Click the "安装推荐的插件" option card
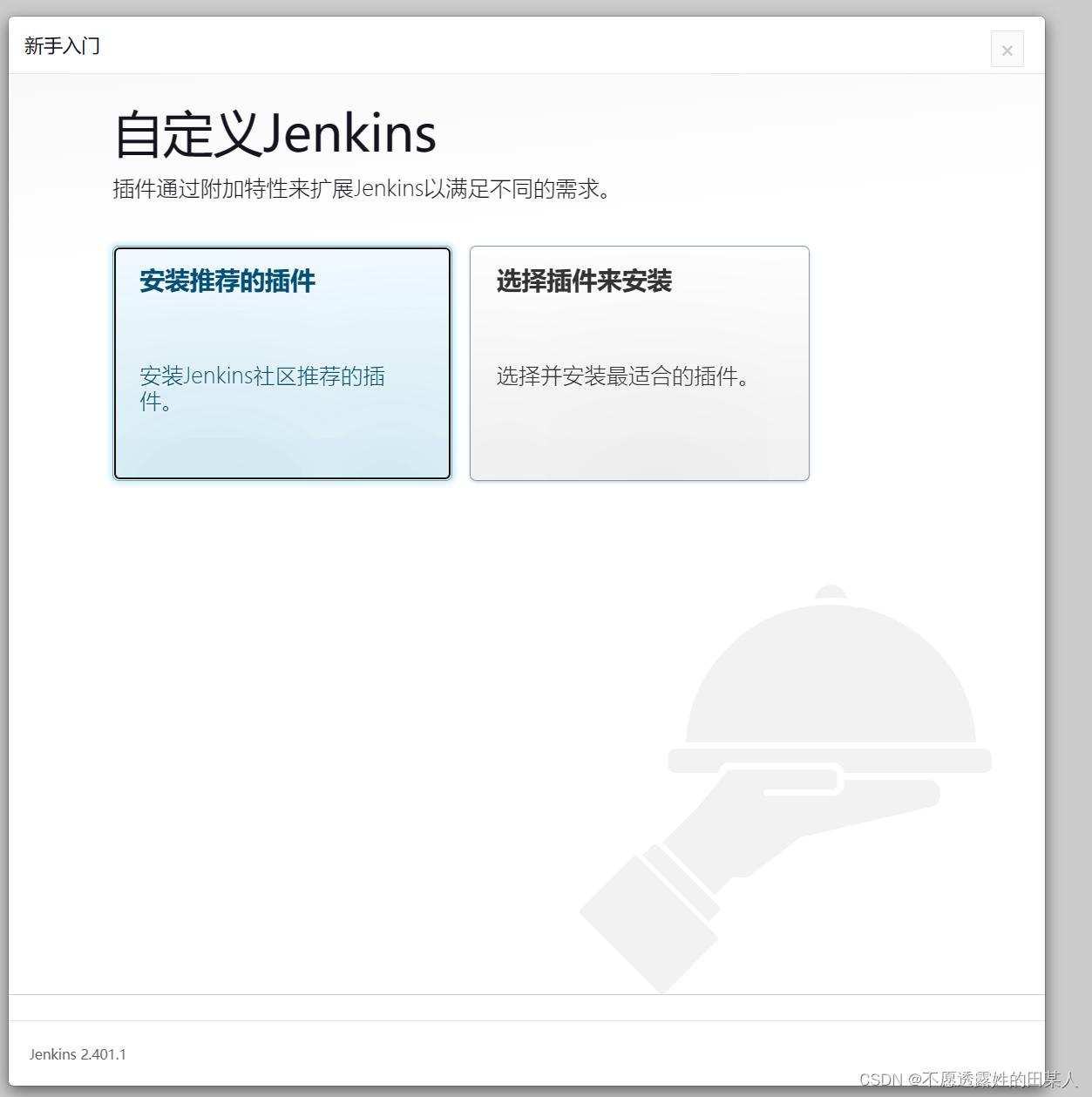The image size is (1092, 1097). 282,363
